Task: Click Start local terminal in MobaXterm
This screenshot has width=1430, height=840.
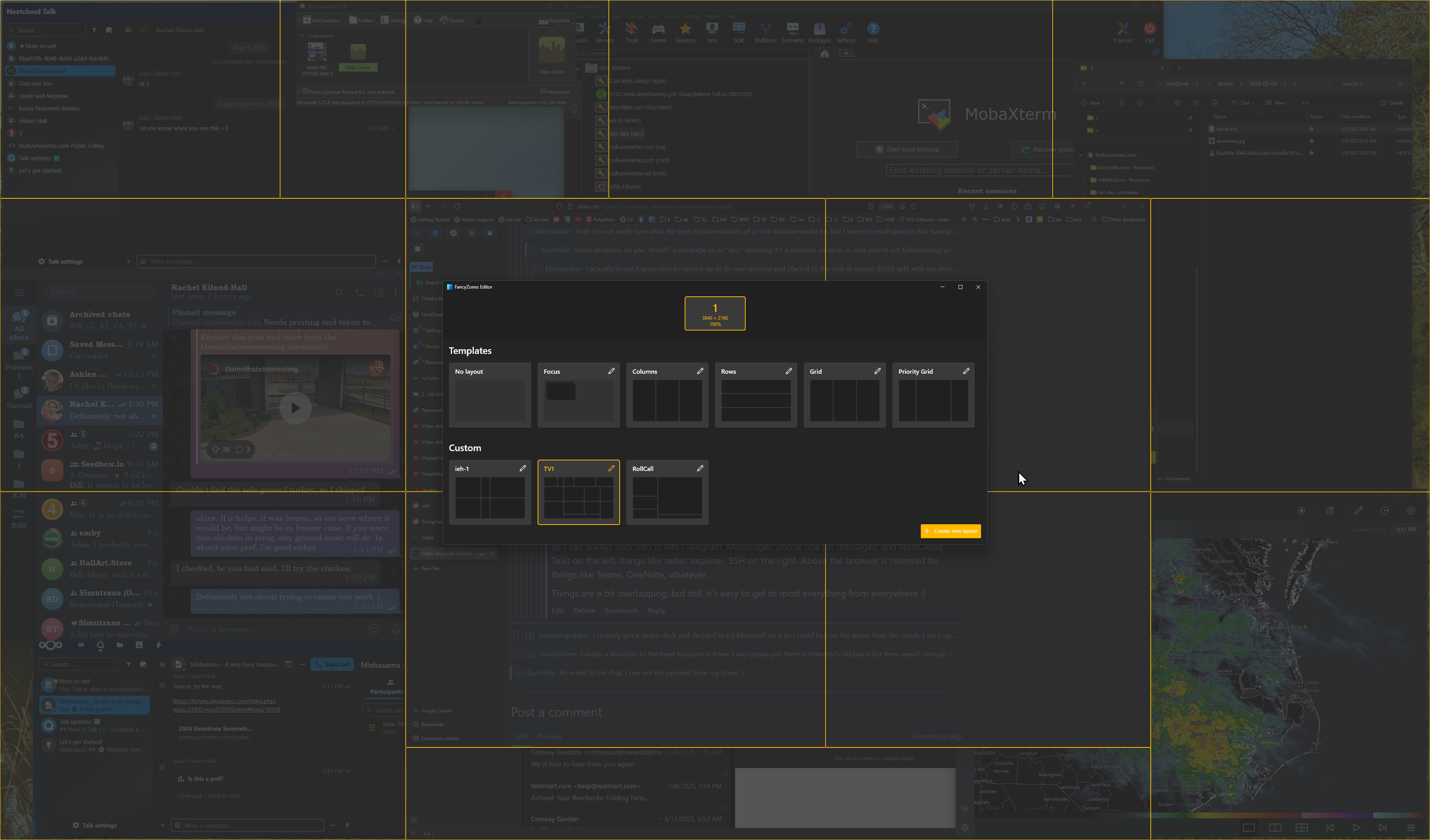Action: click(907, 149)
